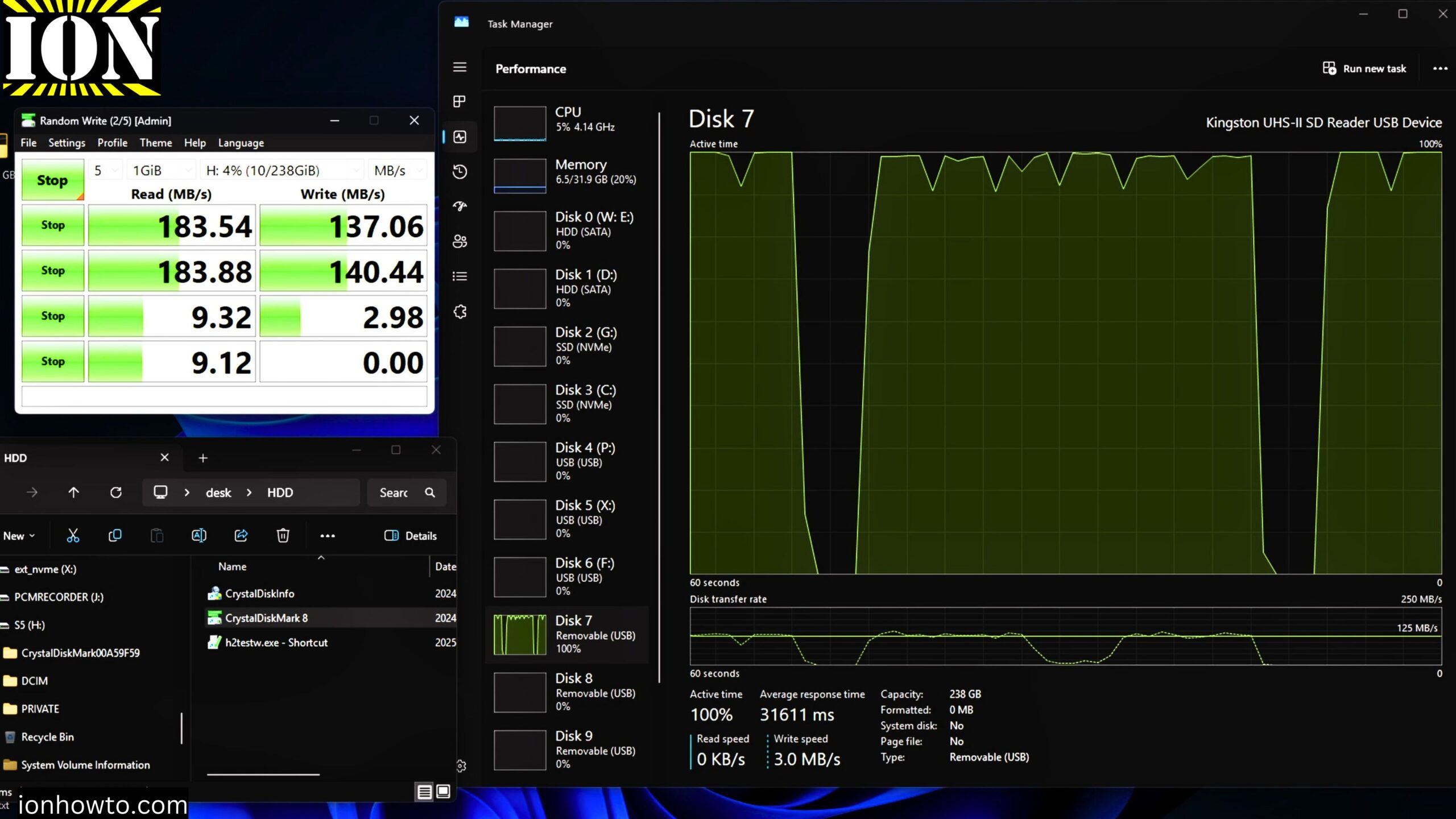
Task: Select the Cut tool in File Explorer
Action: coord(73,535)
